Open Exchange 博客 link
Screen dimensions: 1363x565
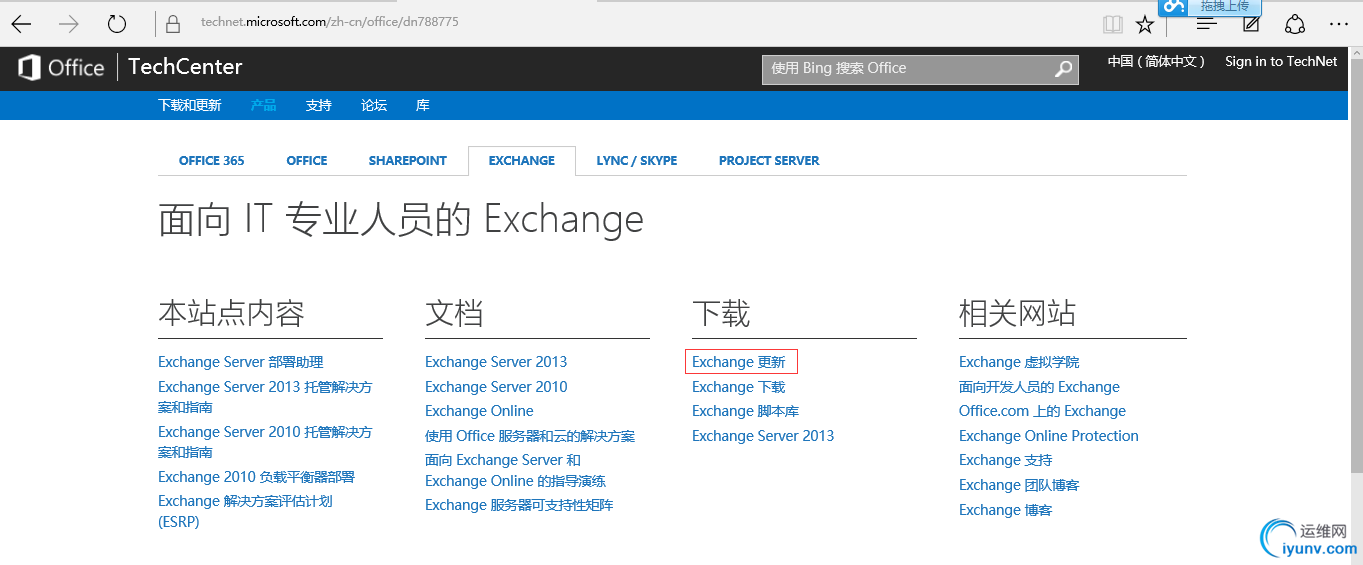1006,510
